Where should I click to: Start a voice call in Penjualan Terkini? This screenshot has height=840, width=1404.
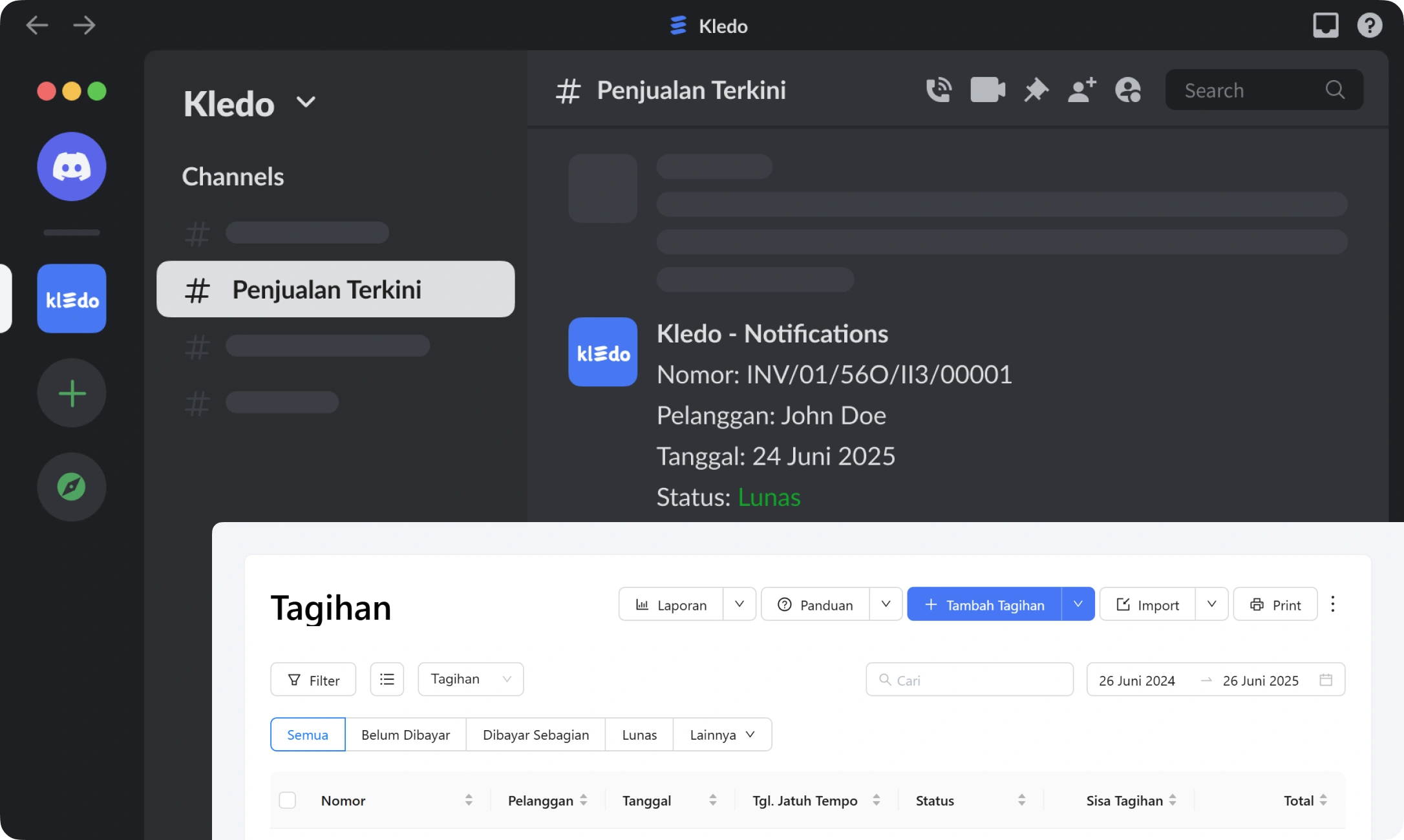(939, 90)
